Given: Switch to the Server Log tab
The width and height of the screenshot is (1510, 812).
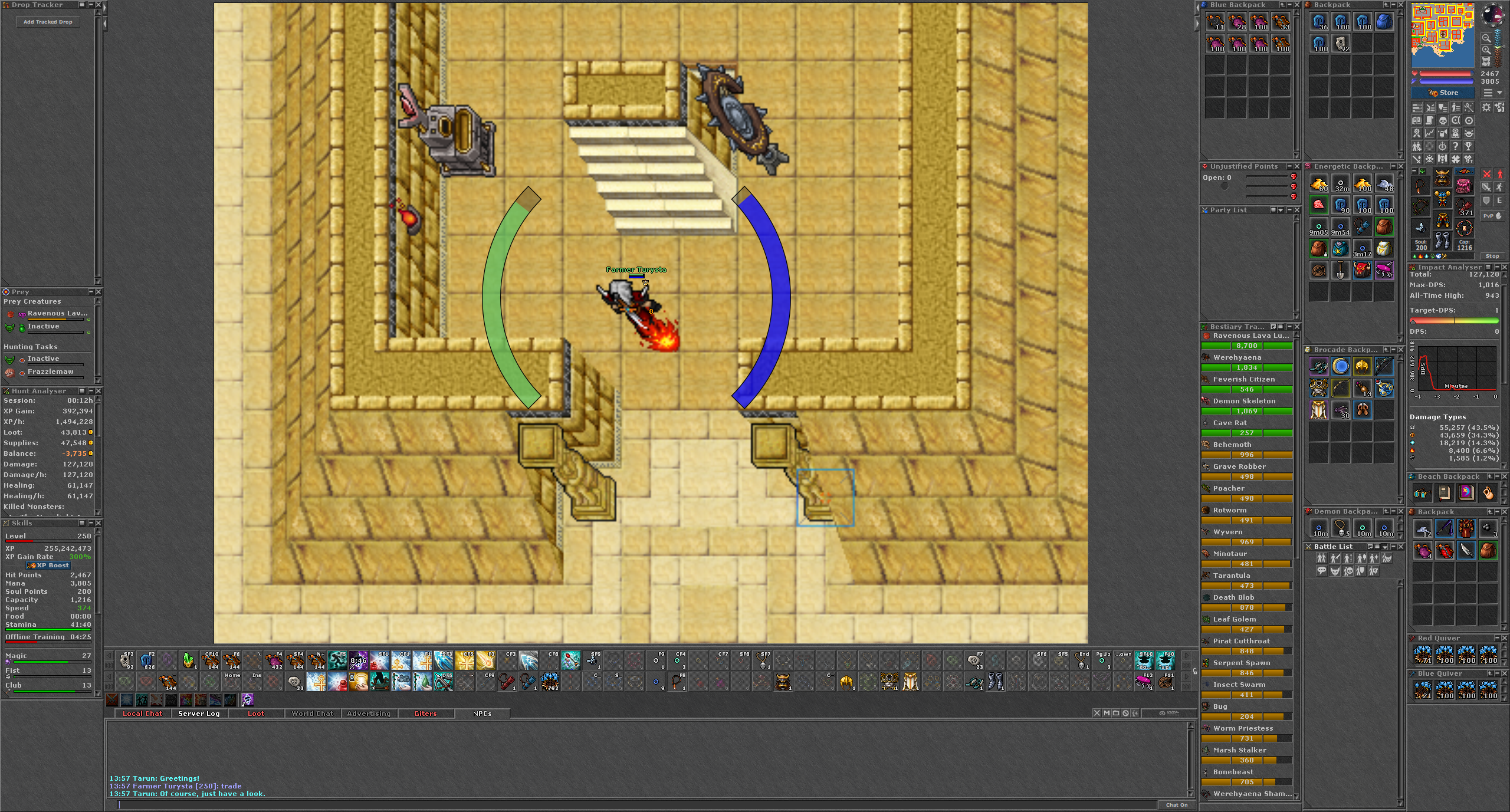Looking at the screenshot, I should (x=199, y=714).
